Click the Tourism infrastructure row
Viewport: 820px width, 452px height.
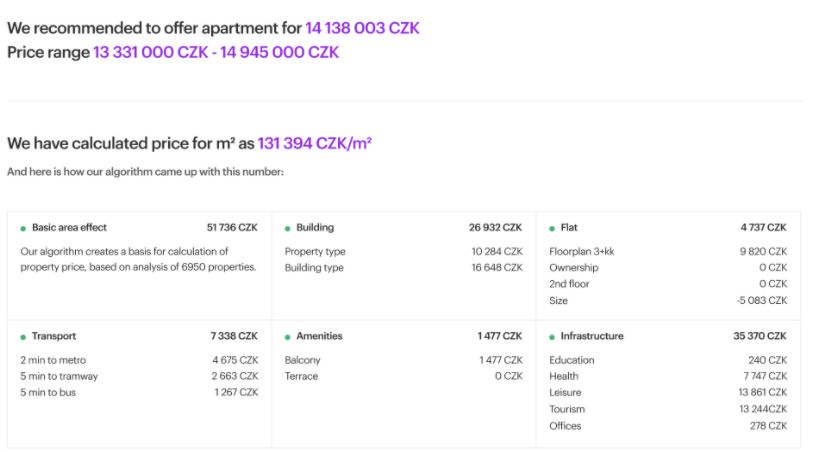pyautogui.click(x=668, y=409)
